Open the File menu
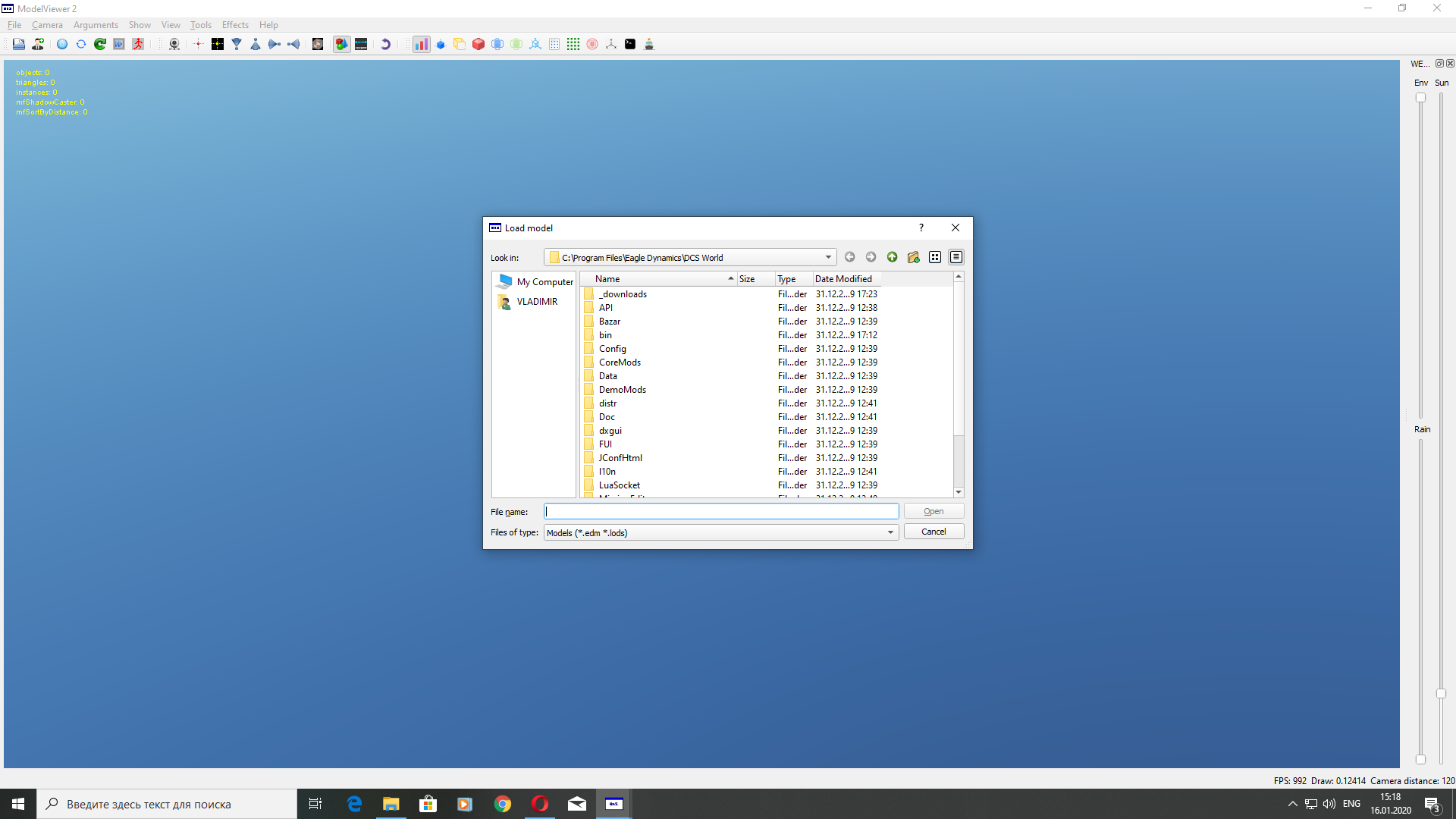Viewport: 1456px width, 819px height. 14,25
